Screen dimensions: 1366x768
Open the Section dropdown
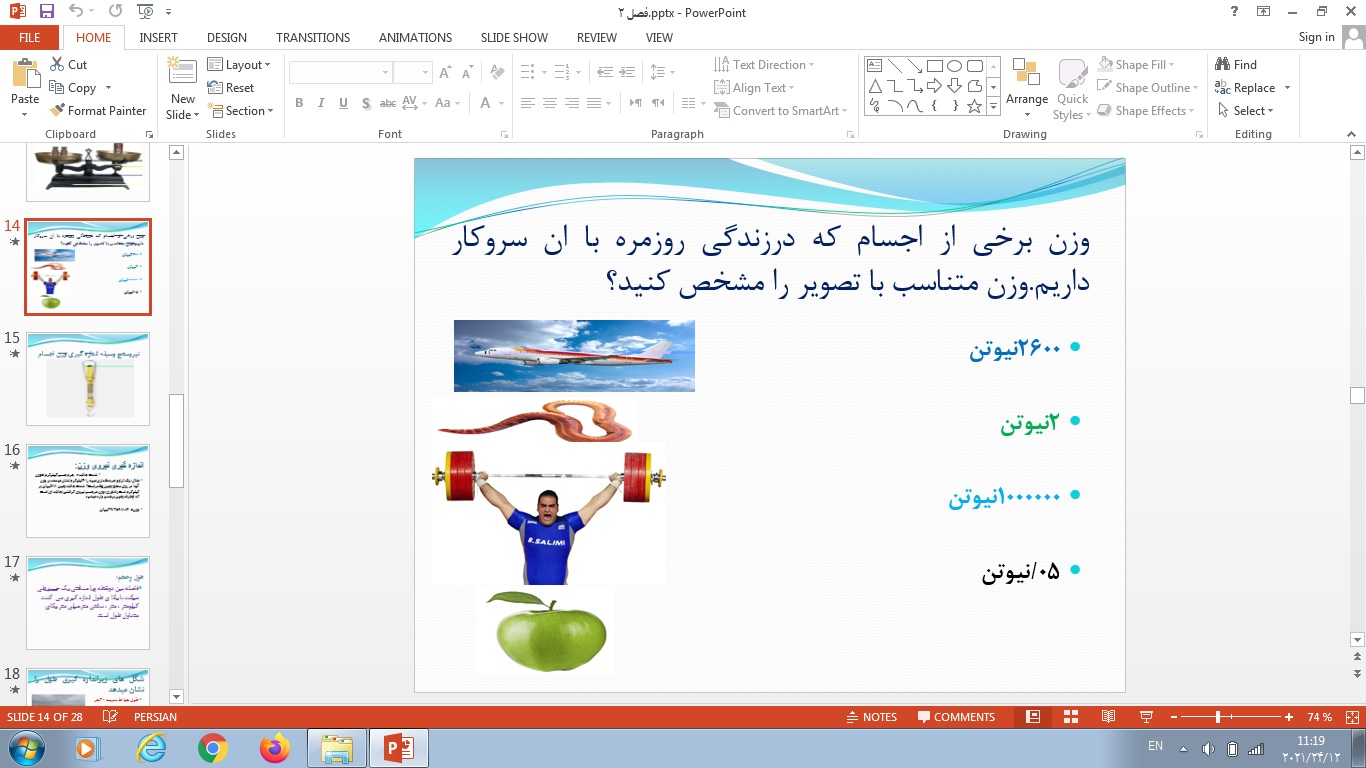coord(241,111)
